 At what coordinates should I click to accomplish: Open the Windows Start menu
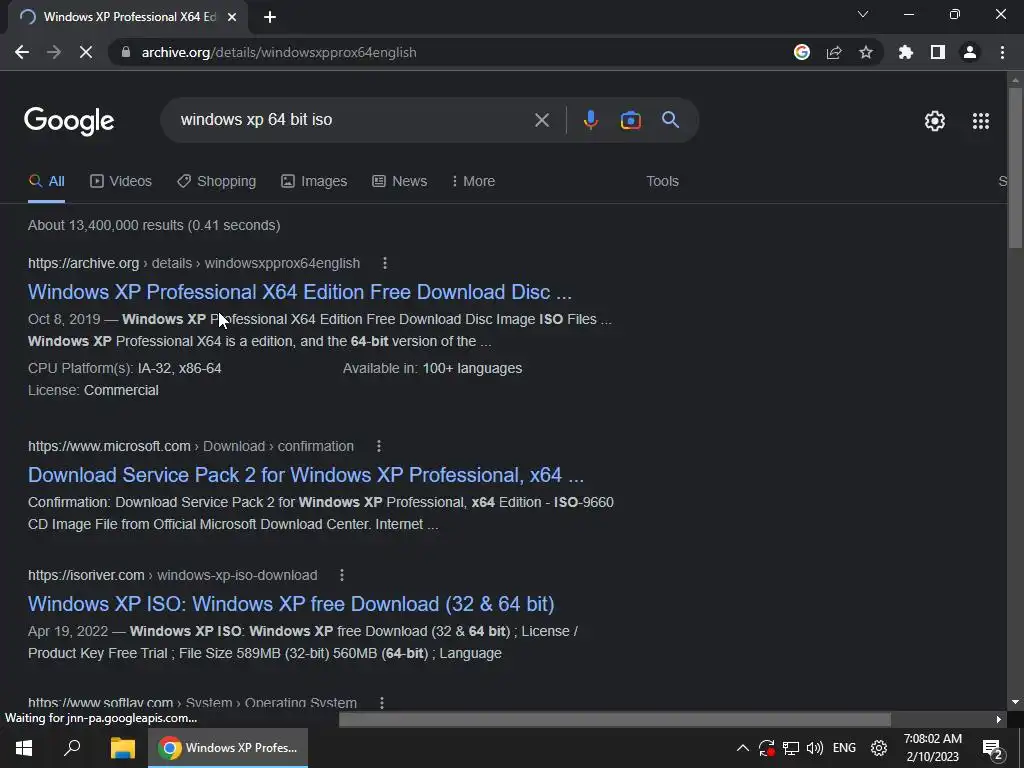pyautogui.click(x=24, y=748)
